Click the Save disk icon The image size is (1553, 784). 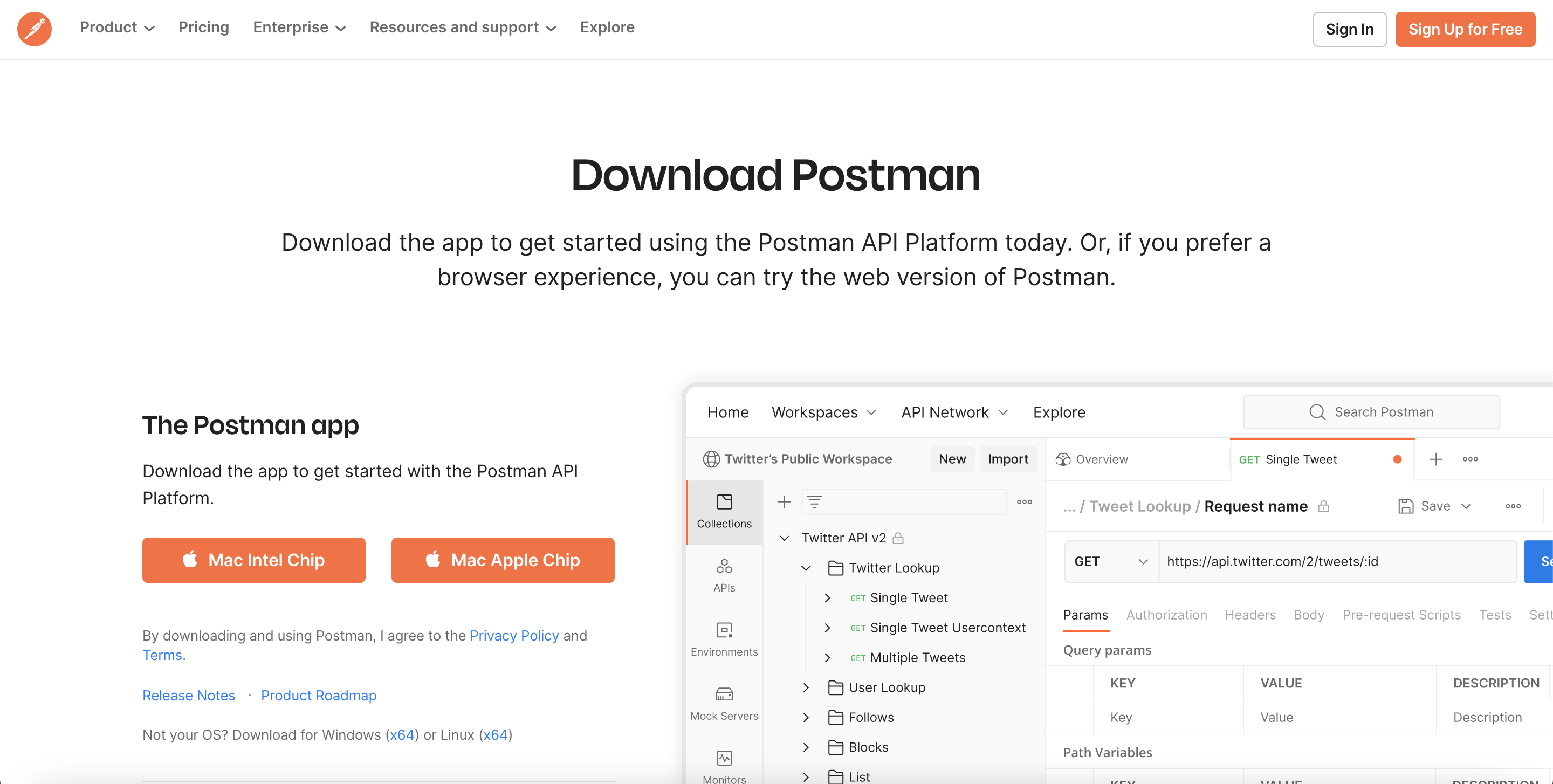[1405, 506]
